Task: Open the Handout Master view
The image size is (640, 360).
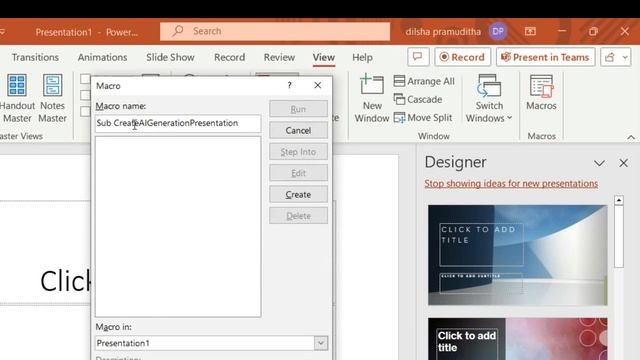Action: (x=17, y=99)
